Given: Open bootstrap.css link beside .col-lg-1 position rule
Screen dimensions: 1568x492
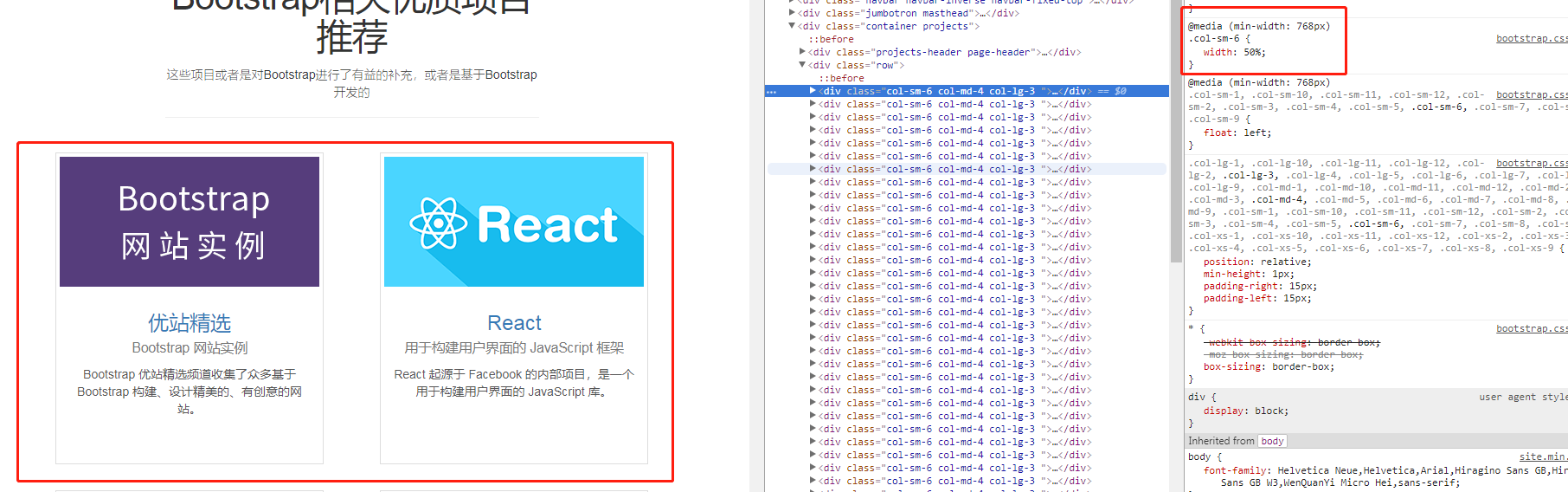Looking at the screenshot, I should click(x=1532, y=163).
